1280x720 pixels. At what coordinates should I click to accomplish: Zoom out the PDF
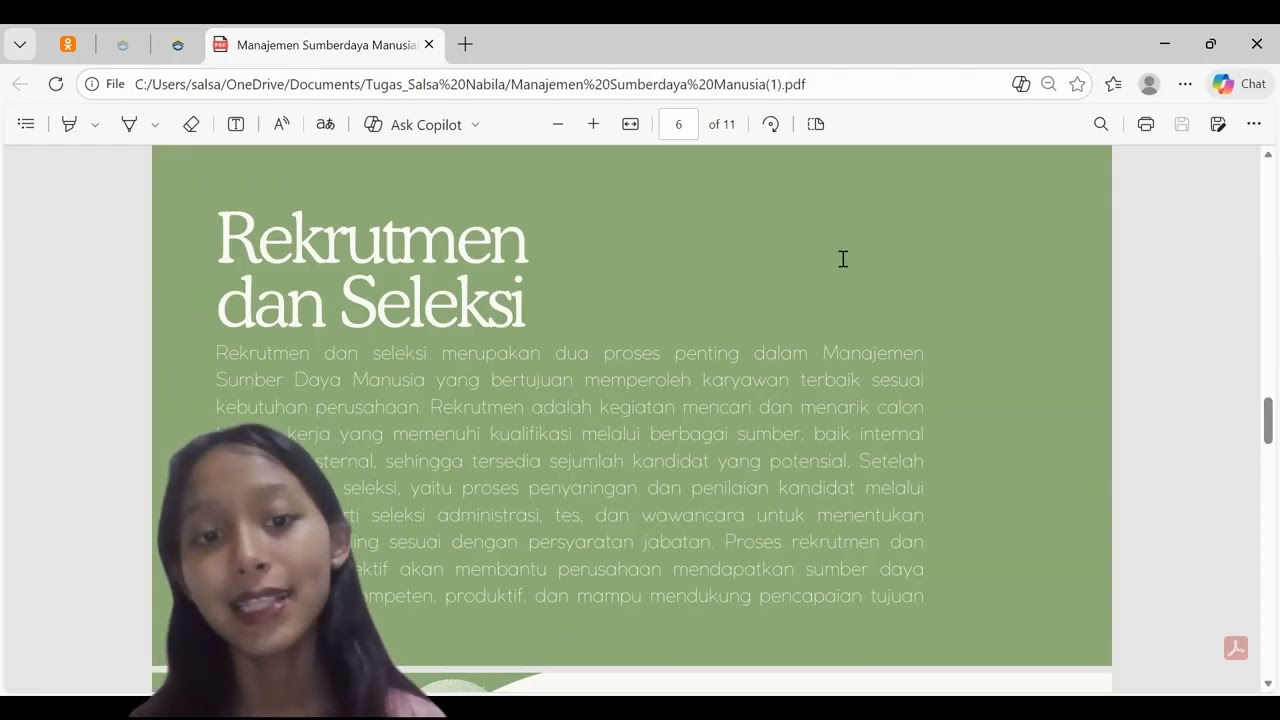click(558, 124)
